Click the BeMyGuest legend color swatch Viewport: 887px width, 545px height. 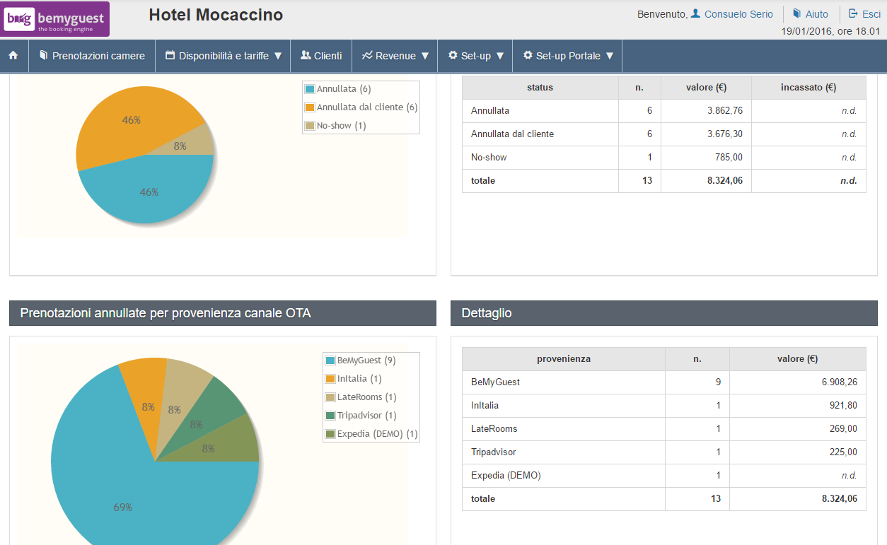point(330,361)
